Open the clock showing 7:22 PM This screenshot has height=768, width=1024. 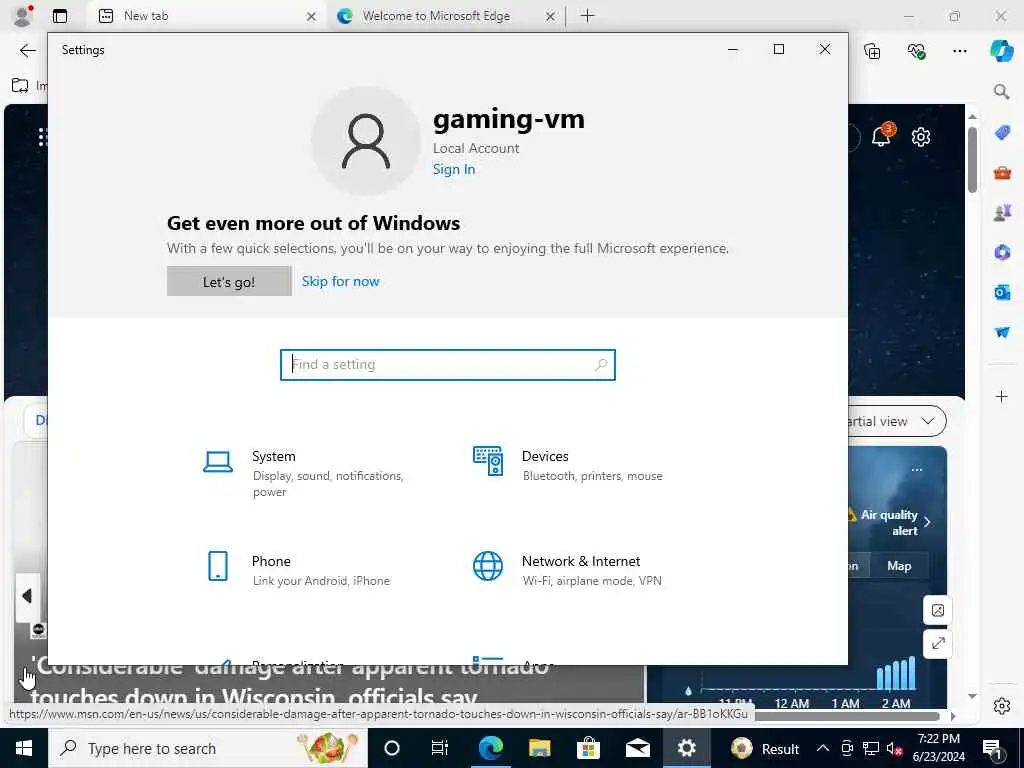938,748
